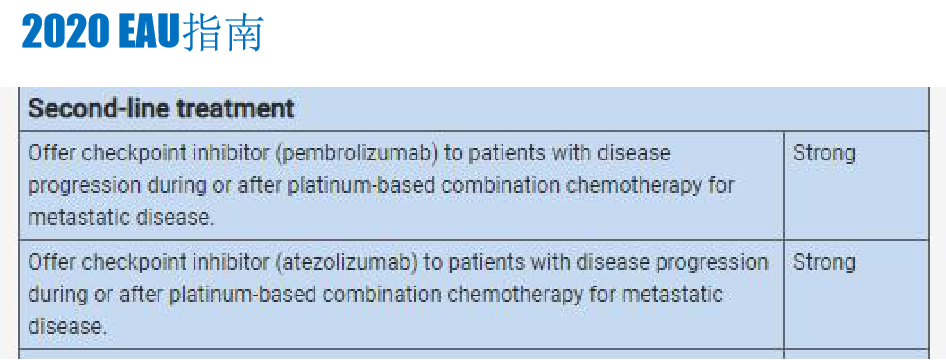The width and height of the screenshot is (946, 360).
Task: Click 'Offer checkpoint inhibitor' in first row
Action: (148, 153)
